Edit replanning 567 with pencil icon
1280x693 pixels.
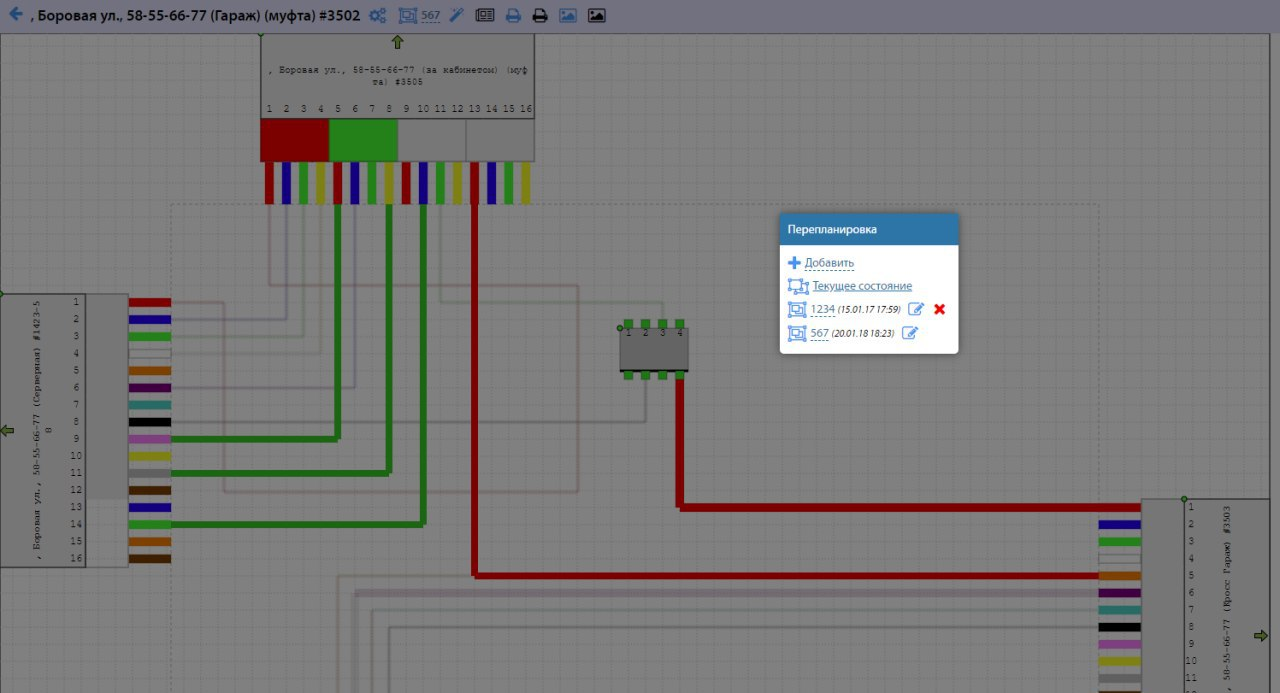[x=910, y=333]
